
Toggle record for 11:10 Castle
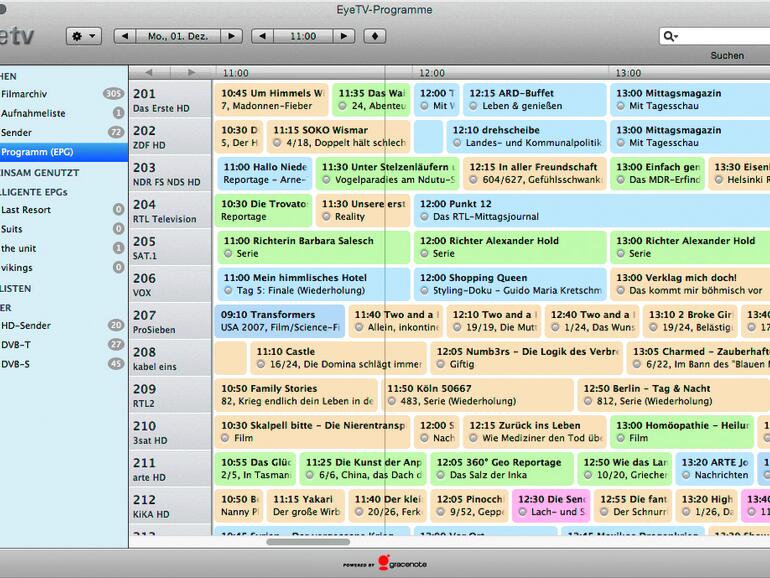(x=261, y=364)
